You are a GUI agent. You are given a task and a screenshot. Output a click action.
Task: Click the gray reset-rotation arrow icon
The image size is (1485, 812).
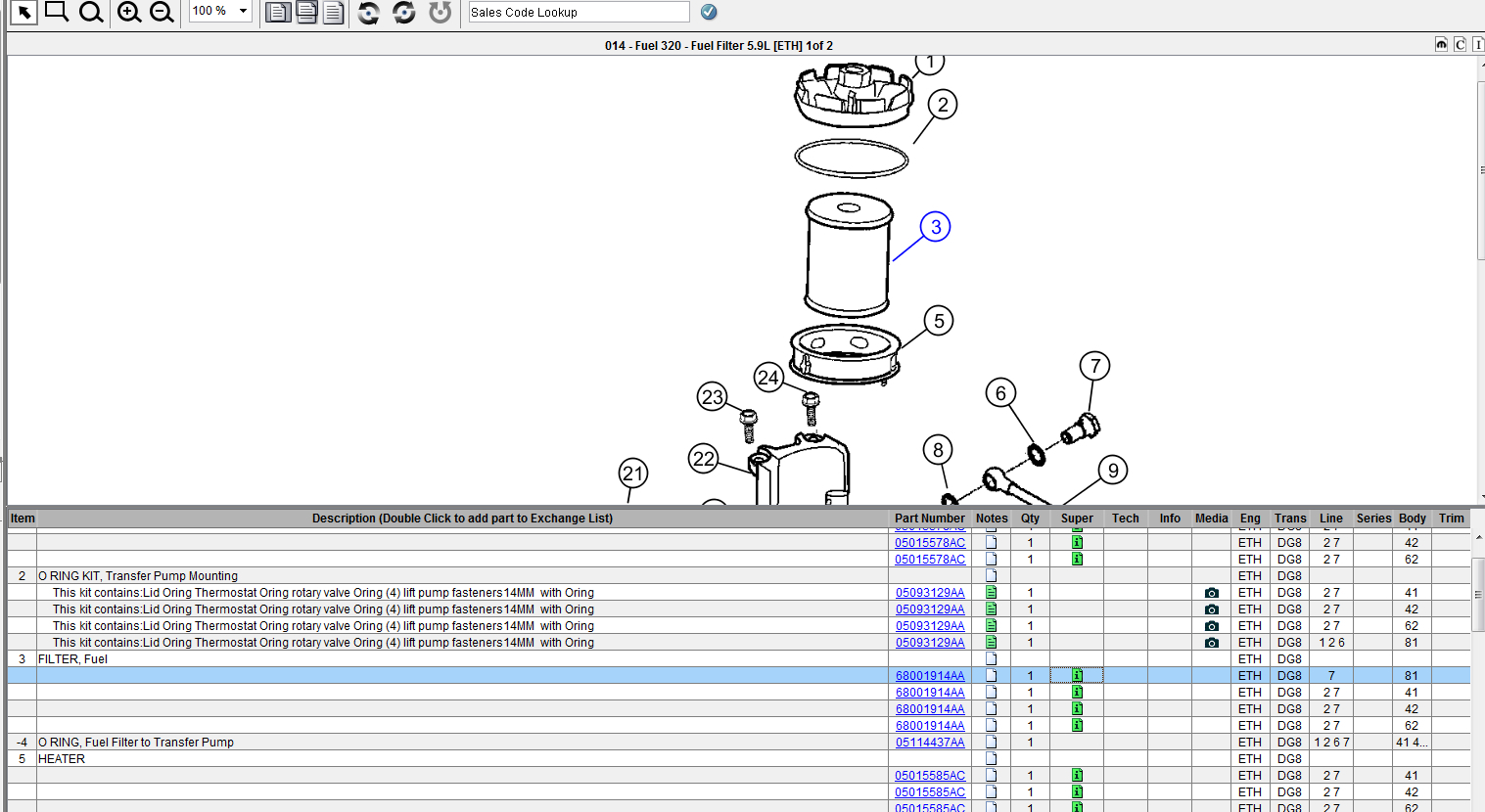pos(441,12)
